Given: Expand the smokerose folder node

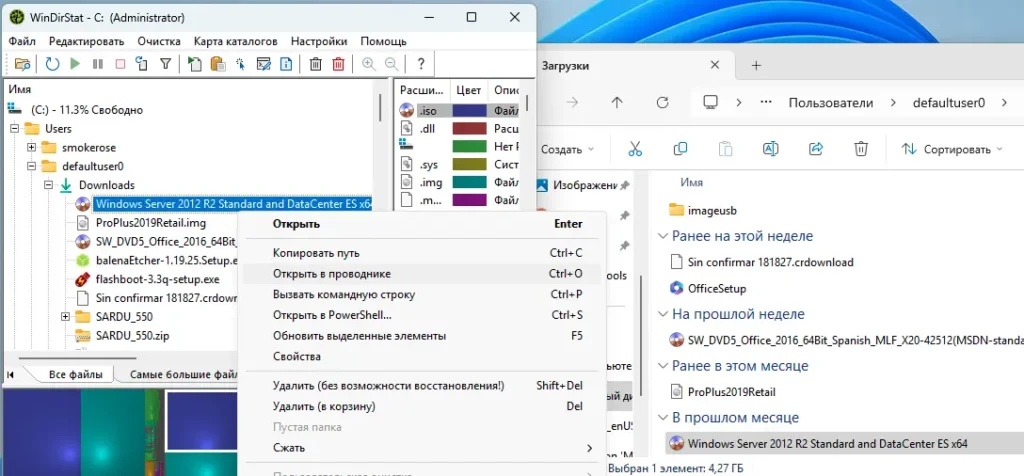Looking at the screenshot, I should click(x=31, y=148).
